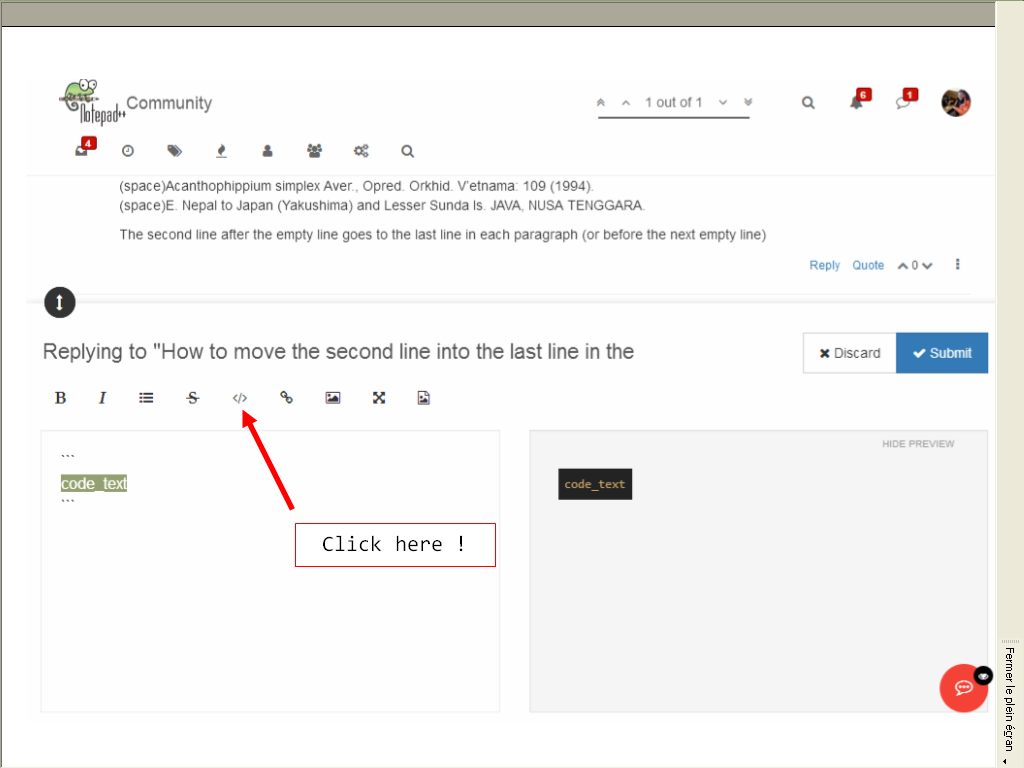The height and width of the screenshot is (768, 1024).
Task: Open the Tags icon
Action: click(x=174, y=151)
